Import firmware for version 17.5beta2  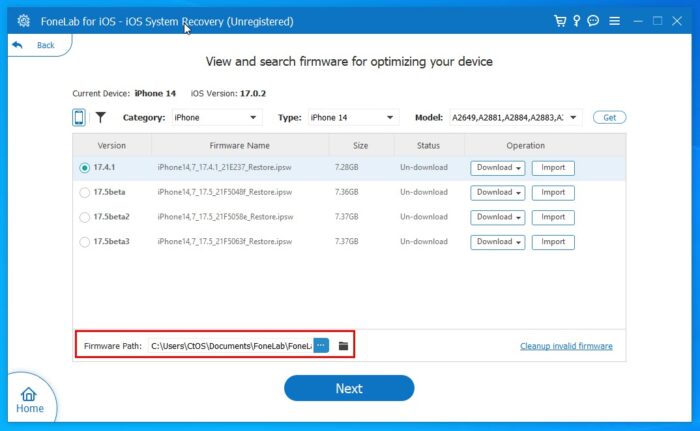[x=553, y=217]
